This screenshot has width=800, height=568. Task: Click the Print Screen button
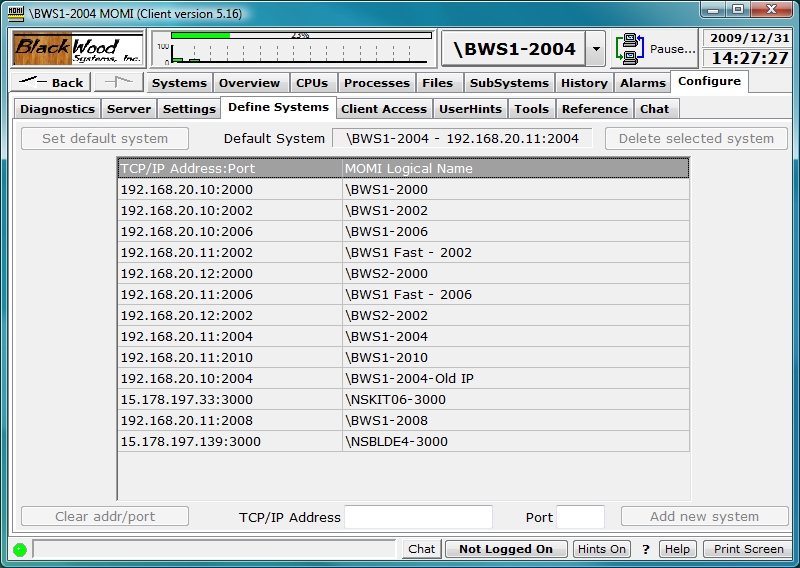click(749, 549)
